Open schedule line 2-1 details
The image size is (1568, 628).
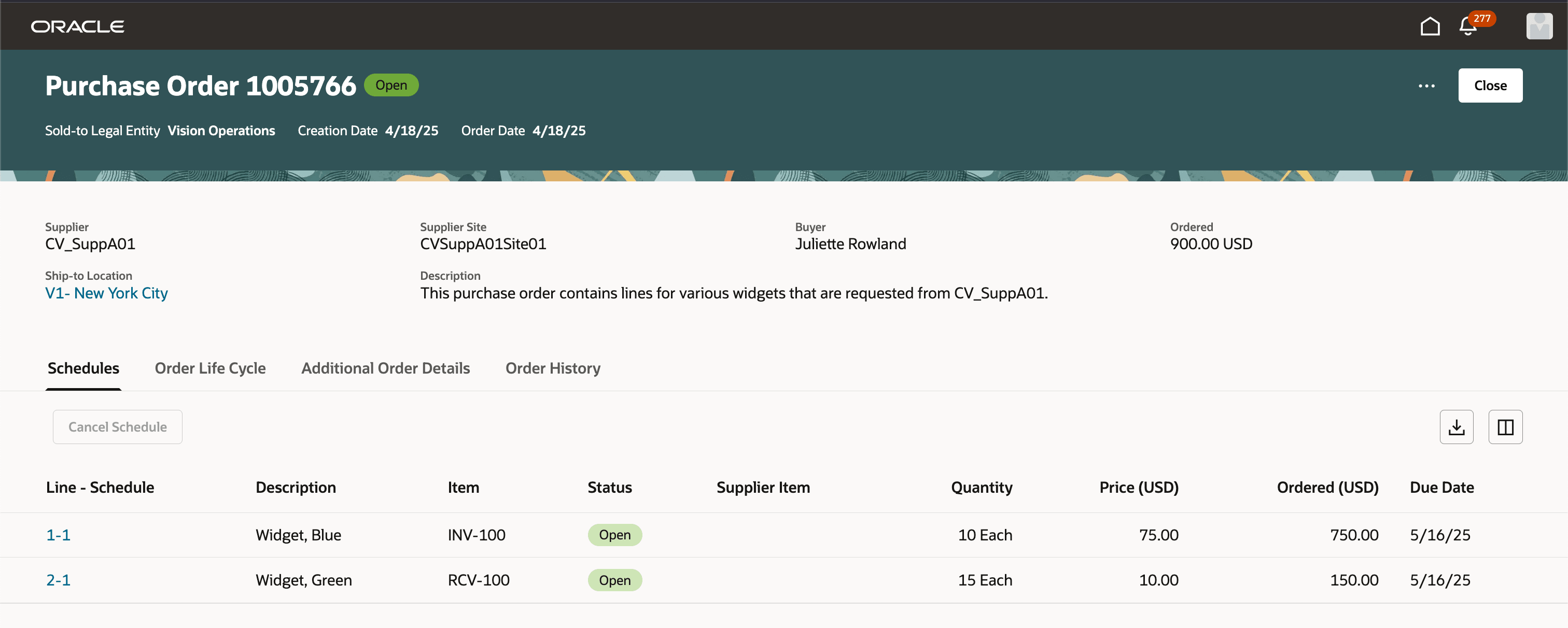tap(58, 580)
